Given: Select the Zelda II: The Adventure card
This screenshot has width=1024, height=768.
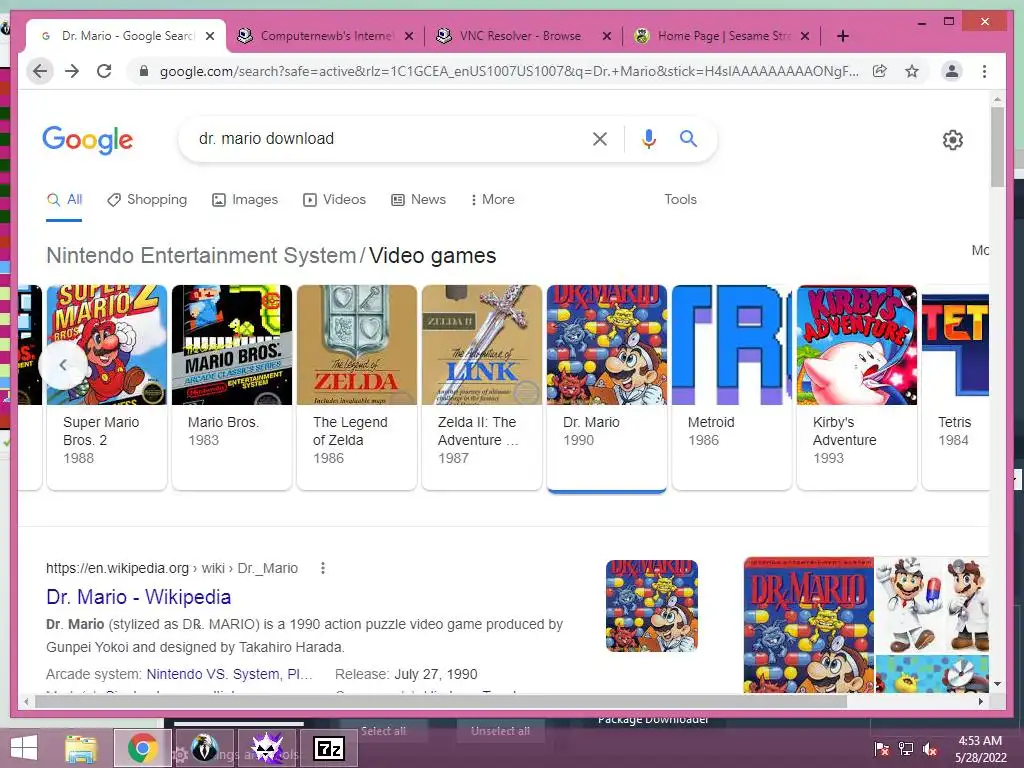Looking at the screenshot, I should pos(482,387).
